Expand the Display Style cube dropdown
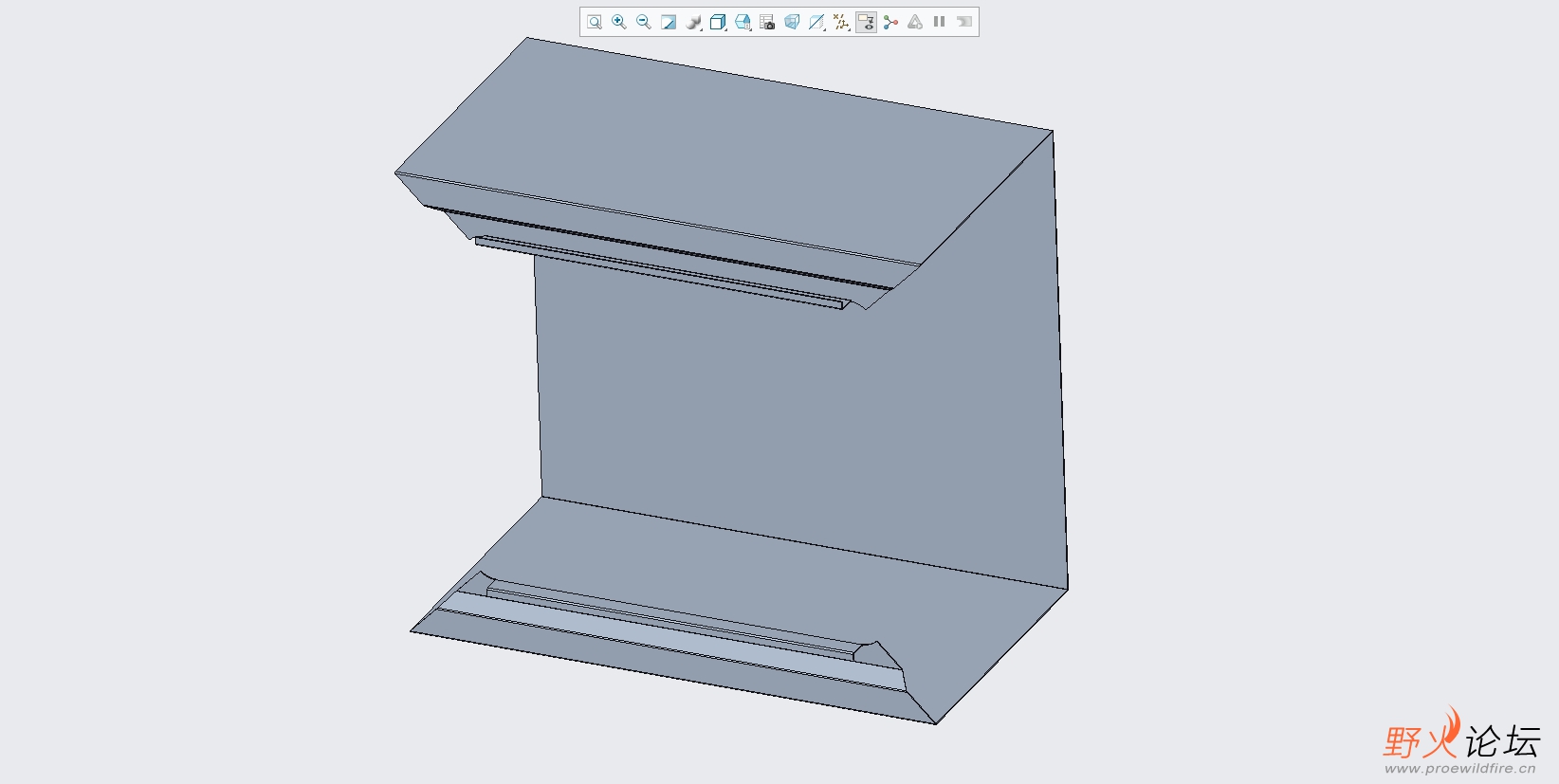1559x784 pixels. [719, 22]
